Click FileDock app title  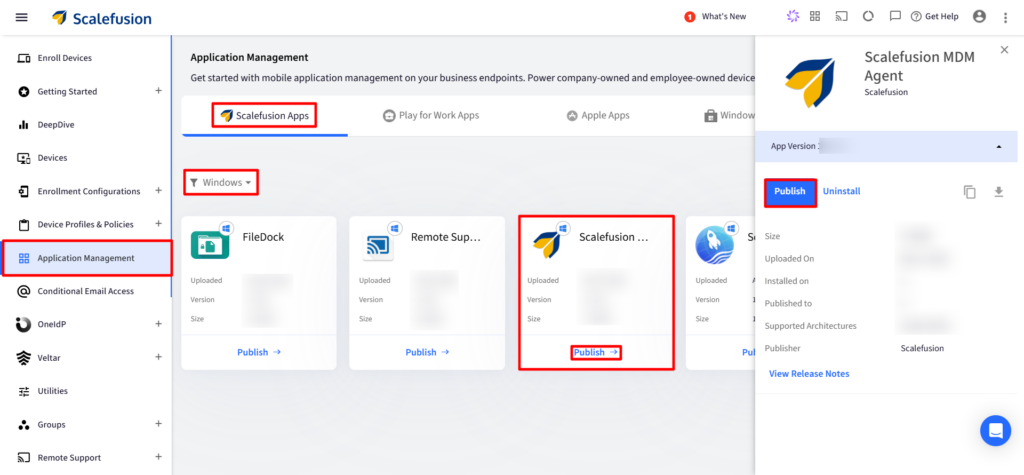(263, 237)
